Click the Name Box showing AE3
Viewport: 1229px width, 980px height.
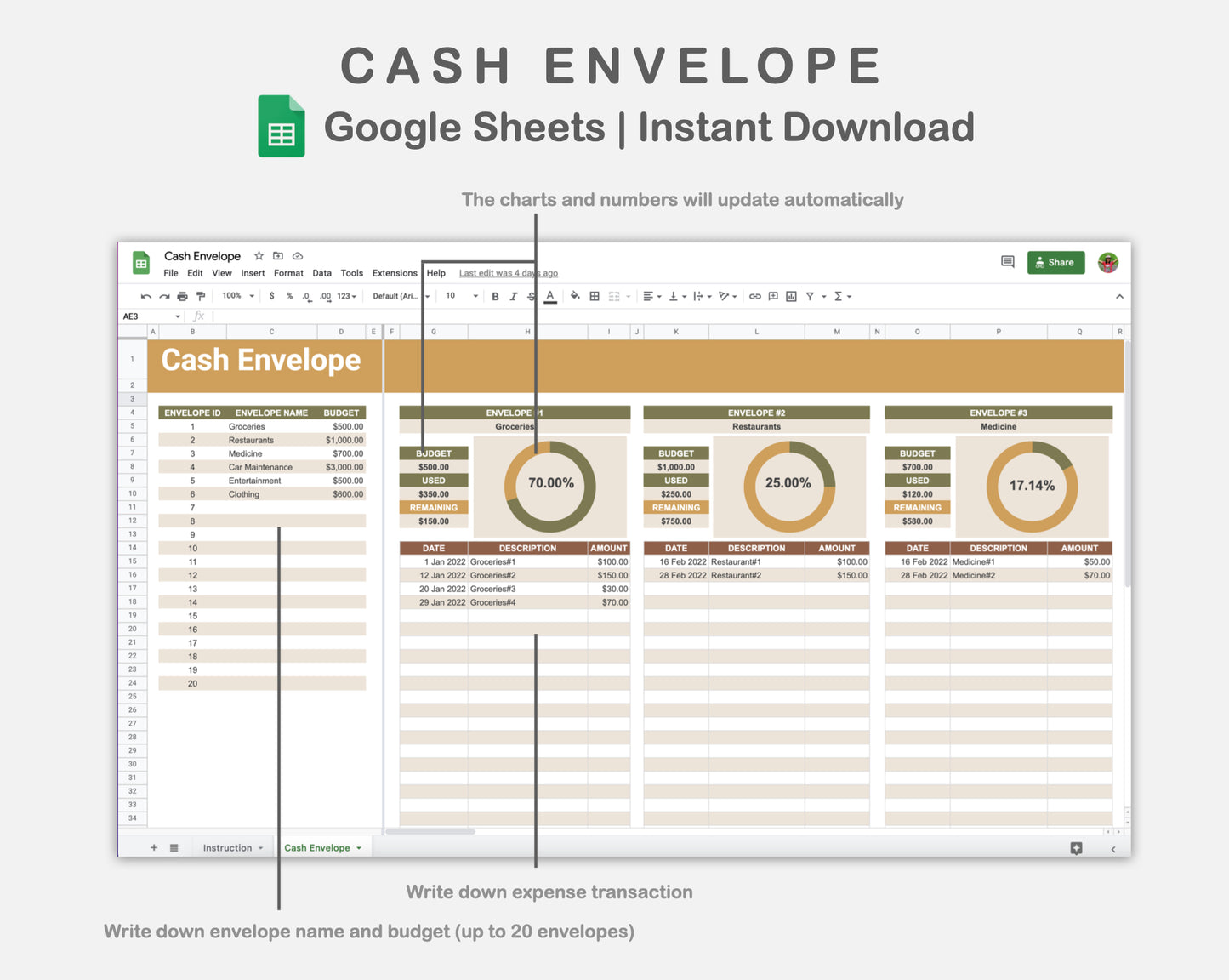(146, 316)
